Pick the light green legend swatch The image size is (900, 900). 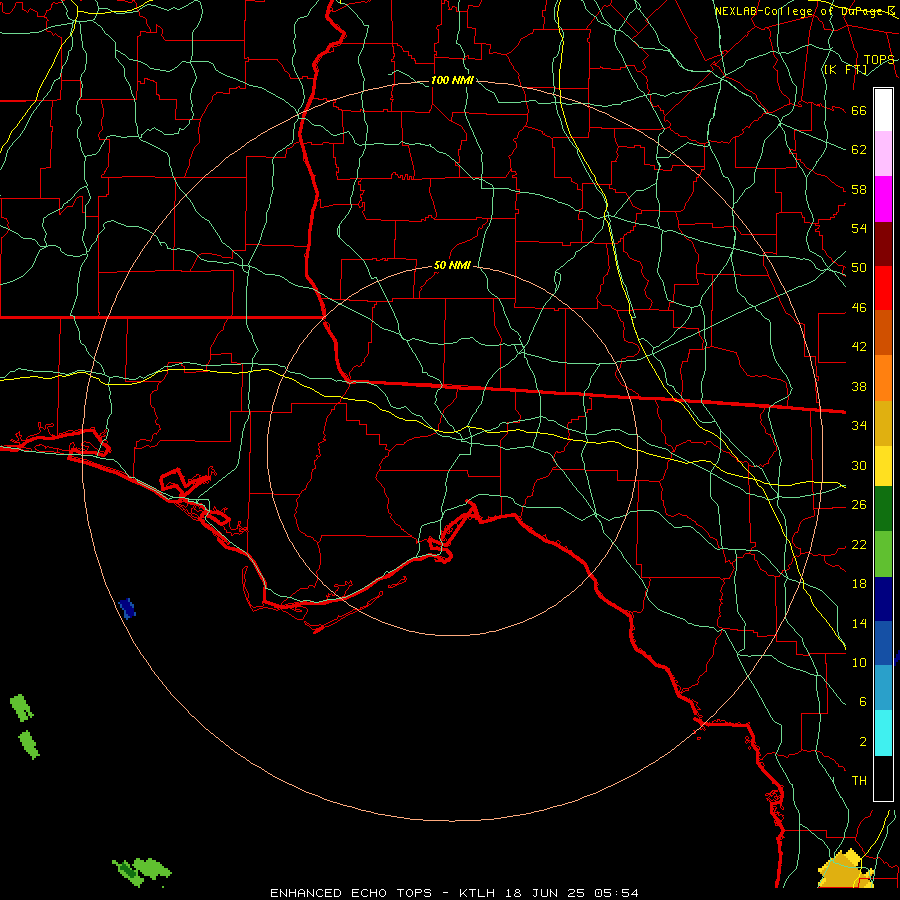click(x=883, y=554)
